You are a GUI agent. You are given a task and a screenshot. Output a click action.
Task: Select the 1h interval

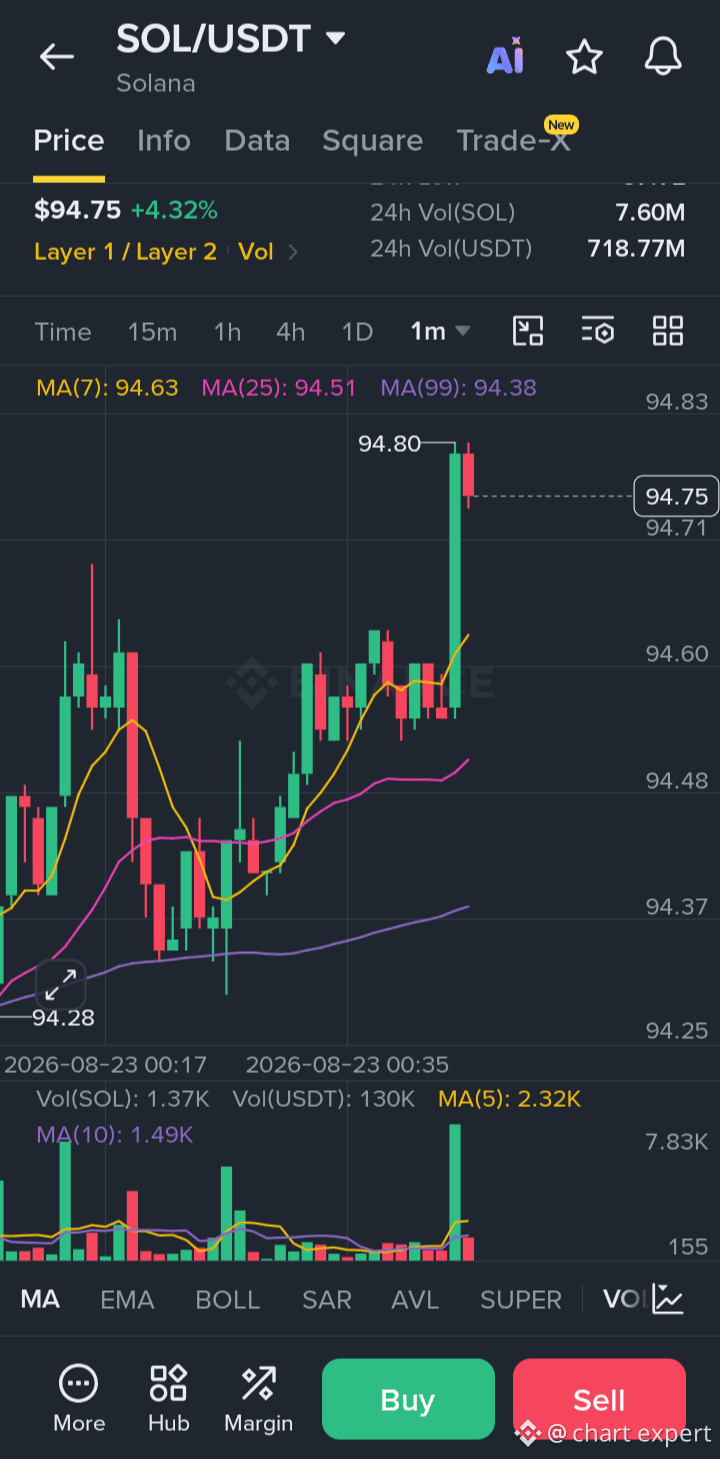(x=227, y=331)
